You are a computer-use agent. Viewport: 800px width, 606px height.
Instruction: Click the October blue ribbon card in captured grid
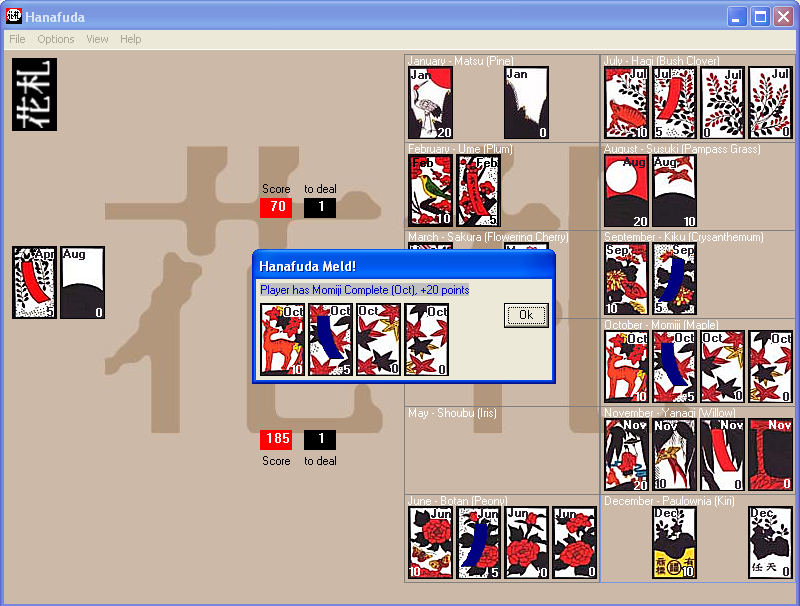[674, 367]
